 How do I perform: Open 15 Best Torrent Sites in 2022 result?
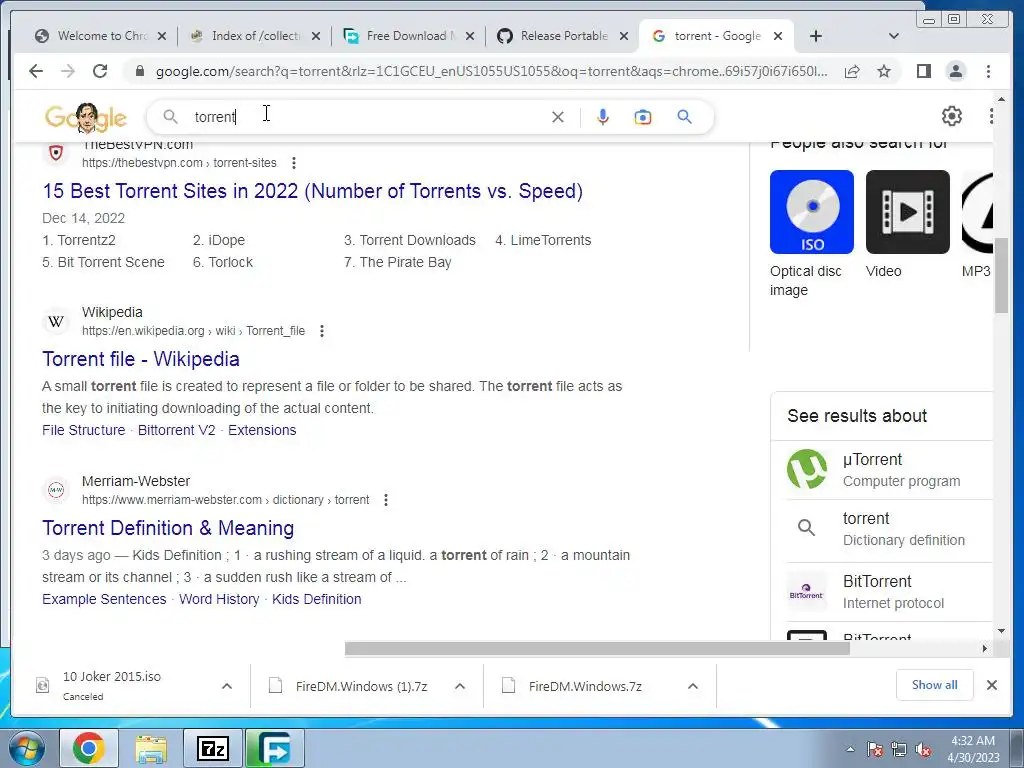(x=312, y=191)
